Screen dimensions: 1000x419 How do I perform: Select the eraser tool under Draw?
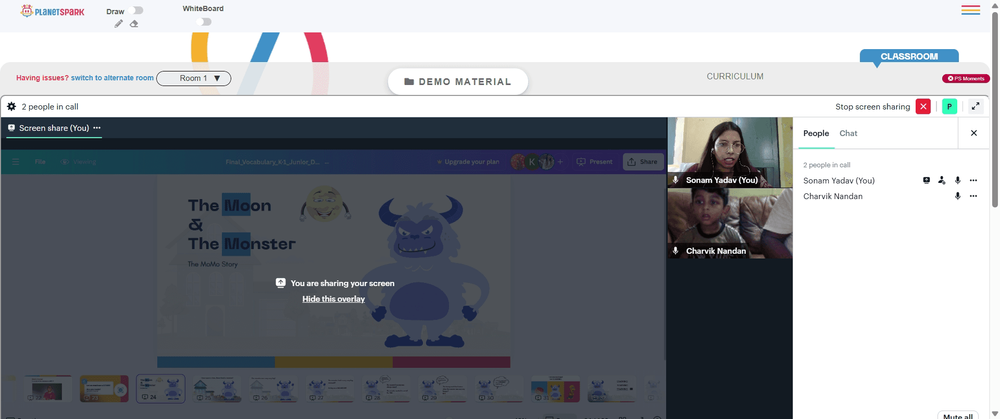point(134,24)
